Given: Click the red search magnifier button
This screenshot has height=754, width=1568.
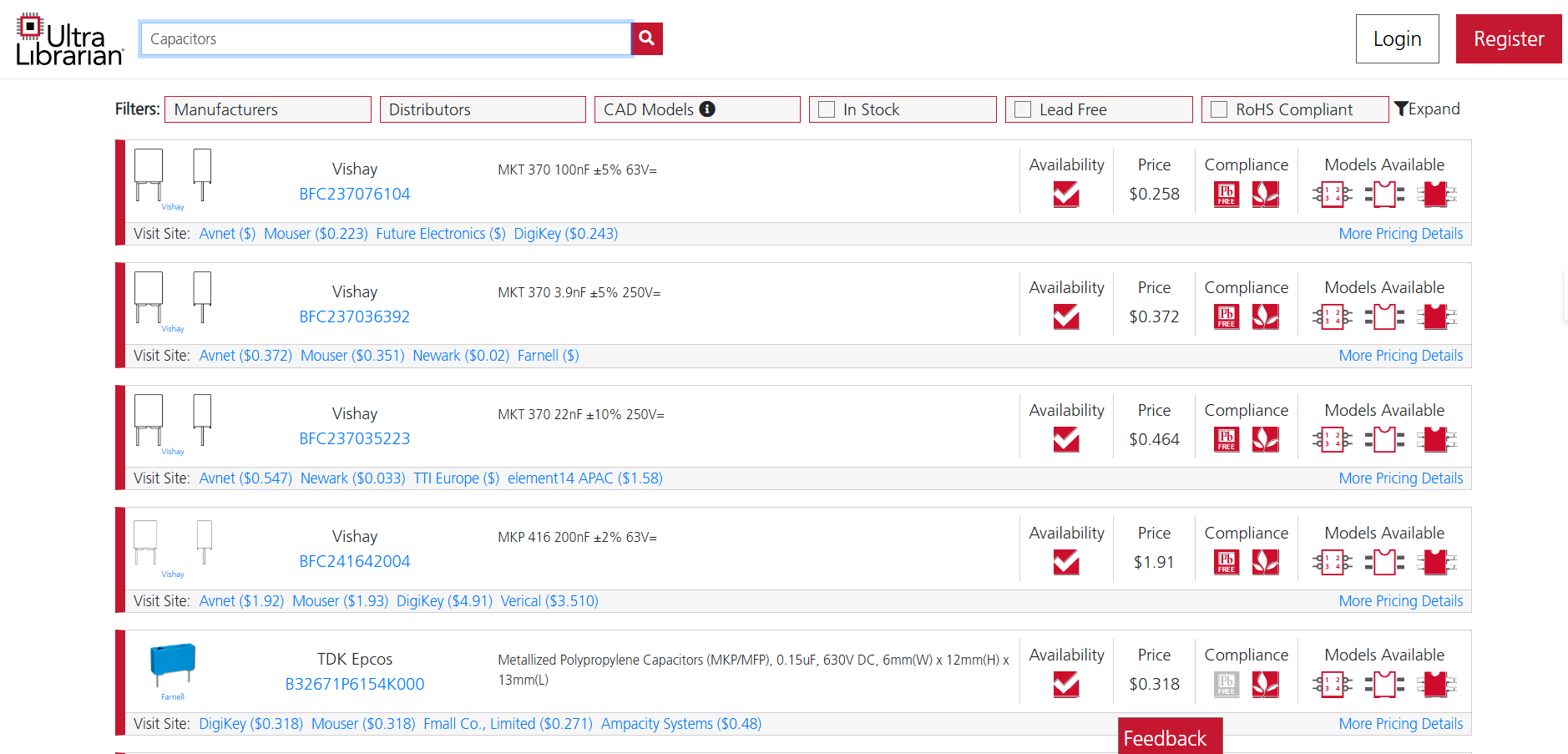Looking at the screenshot, I should 646,38.
